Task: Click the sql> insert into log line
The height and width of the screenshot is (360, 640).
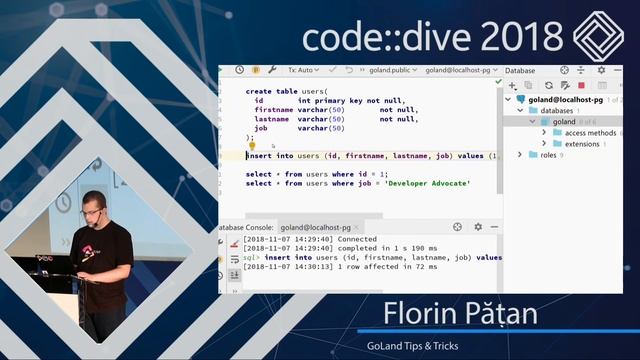Action: (x=372, y=258)
